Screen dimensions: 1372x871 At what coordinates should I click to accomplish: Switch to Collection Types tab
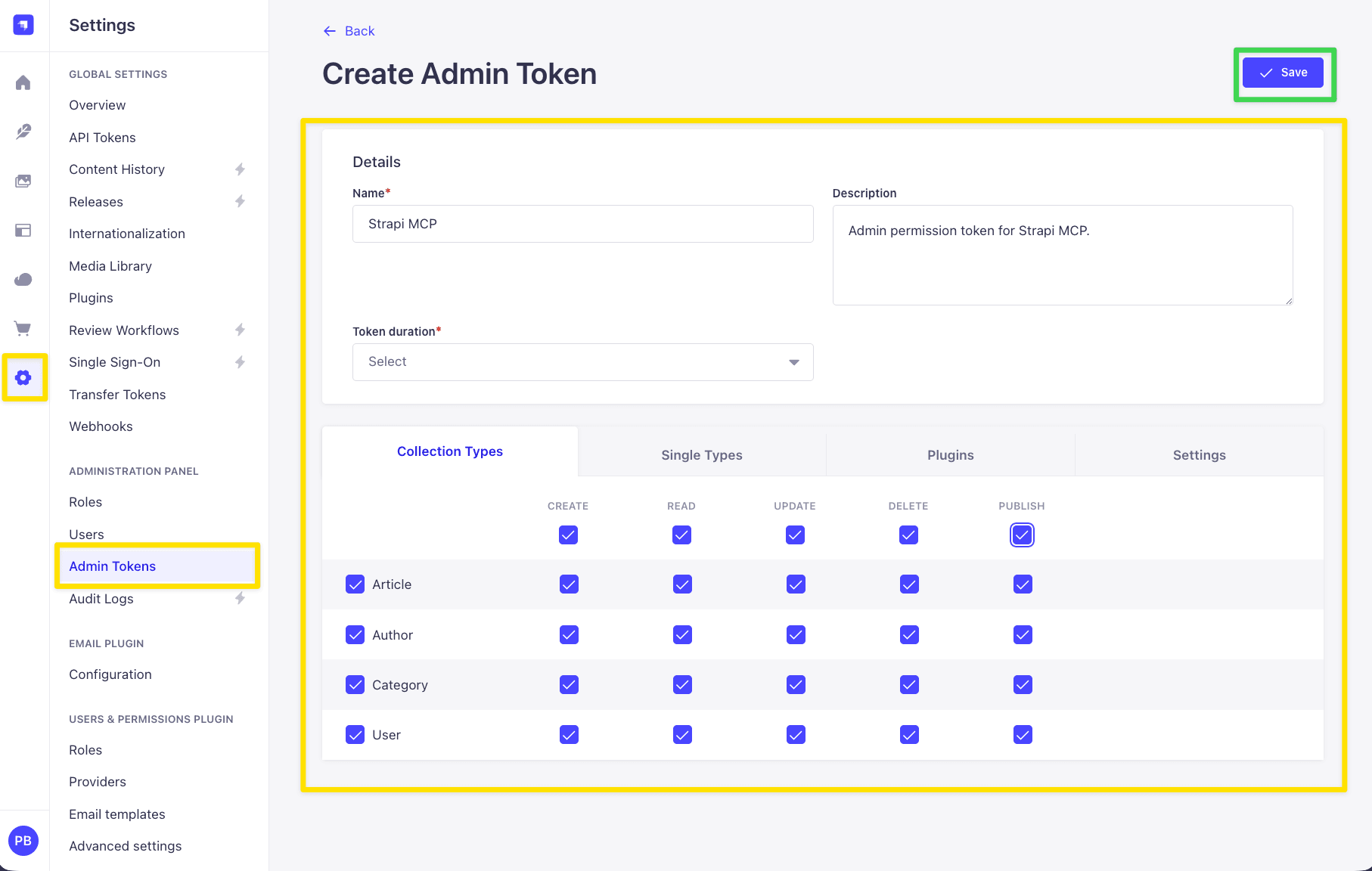(450, 451)
